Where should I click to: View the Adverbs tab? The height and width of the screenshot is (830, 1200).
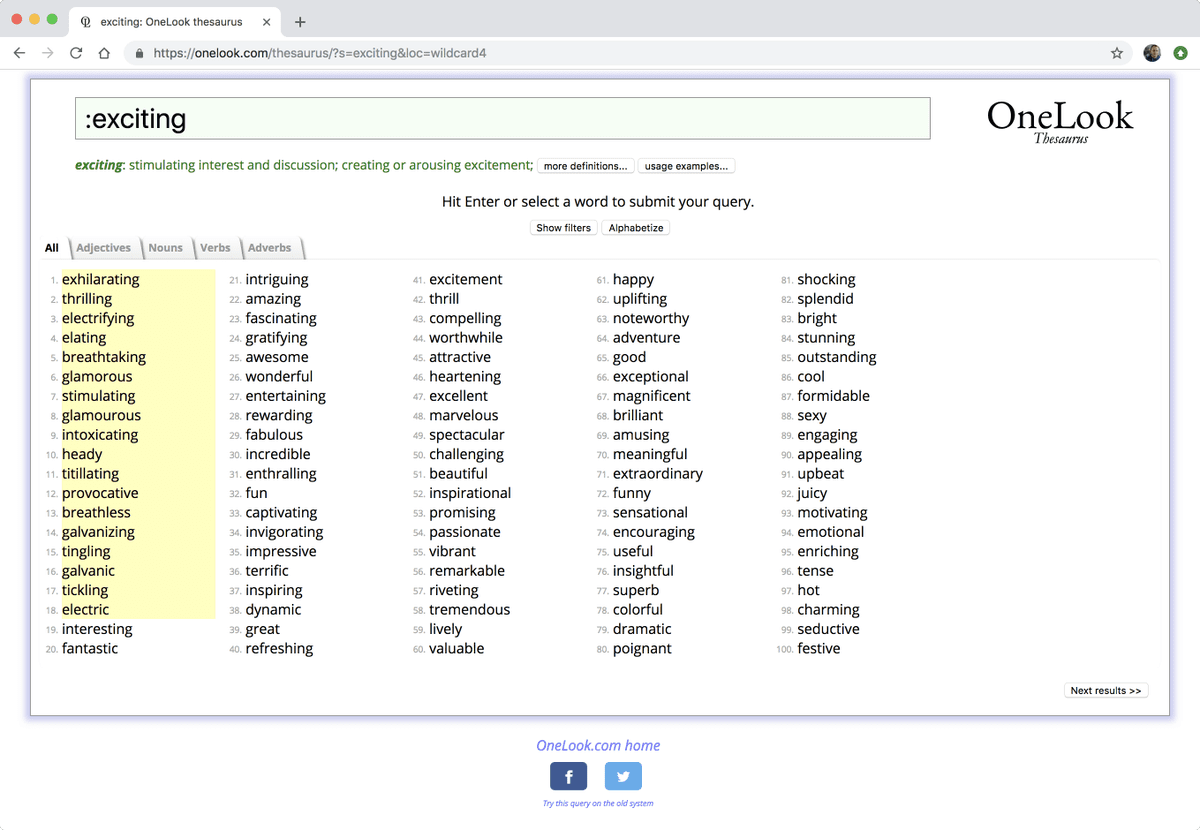[x=269, y=247]
